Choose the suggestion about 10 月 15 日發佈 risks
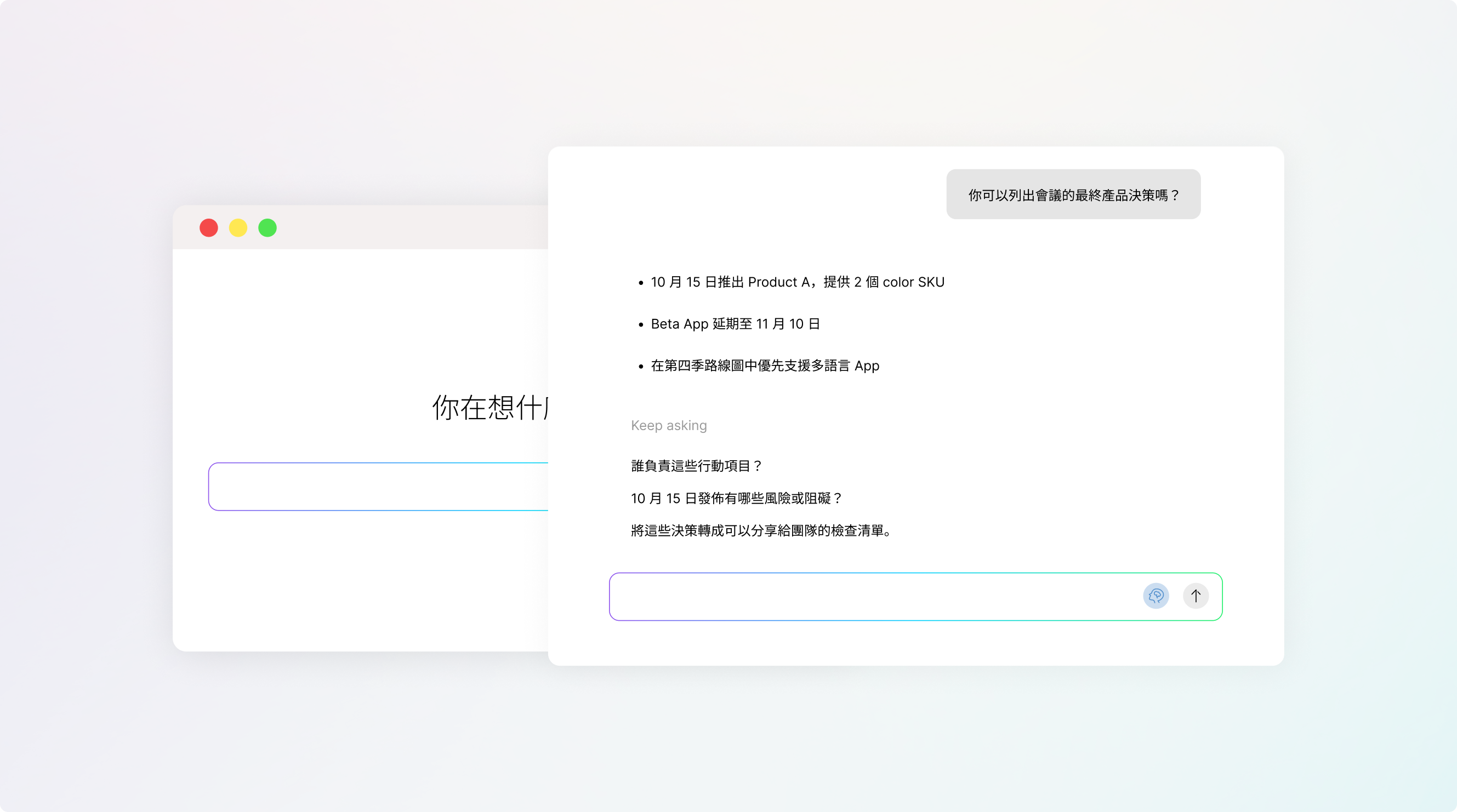1457x812 pixels. pyautogui.click(x=736, y=498)
